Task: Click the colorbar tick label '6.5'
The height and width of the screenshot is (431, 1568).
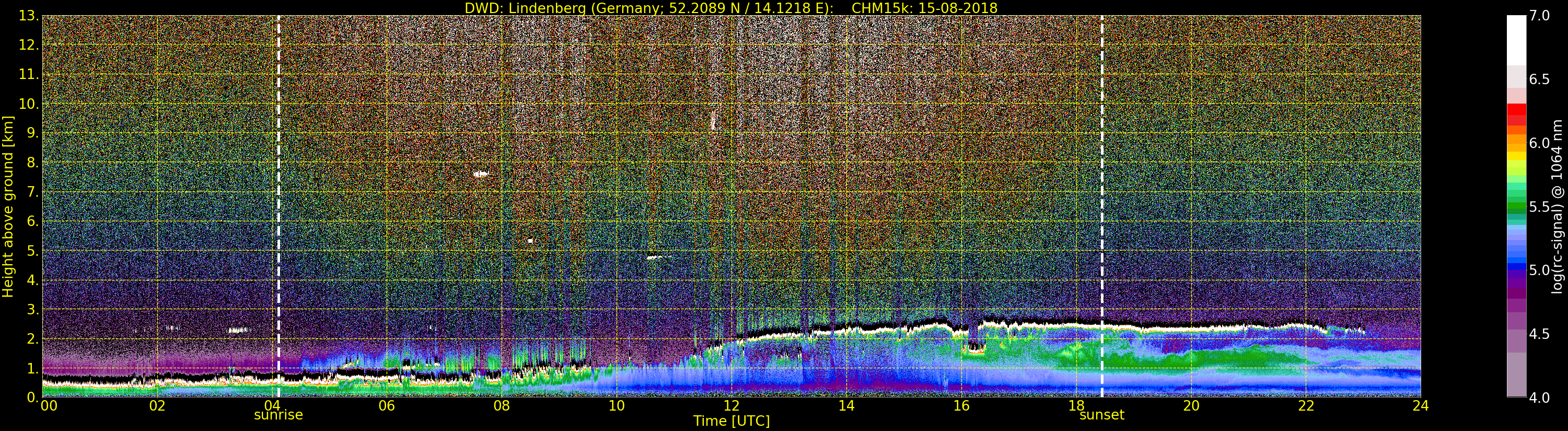Action: tap(1539, 80)
